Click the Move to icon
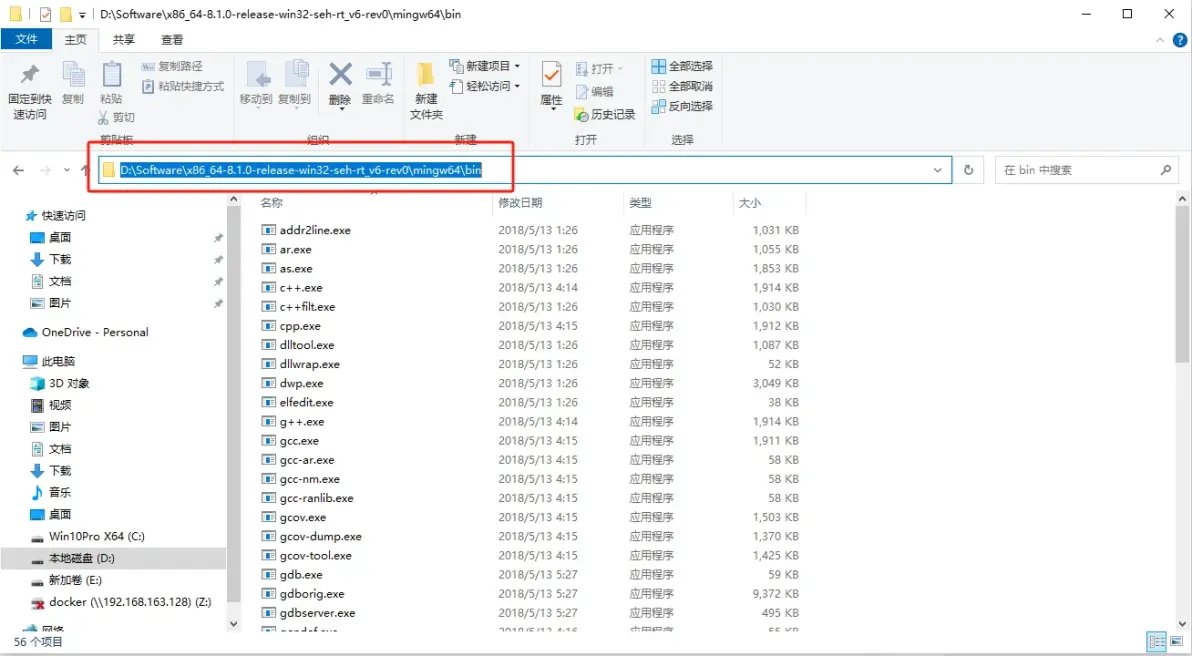 point(256,75)
